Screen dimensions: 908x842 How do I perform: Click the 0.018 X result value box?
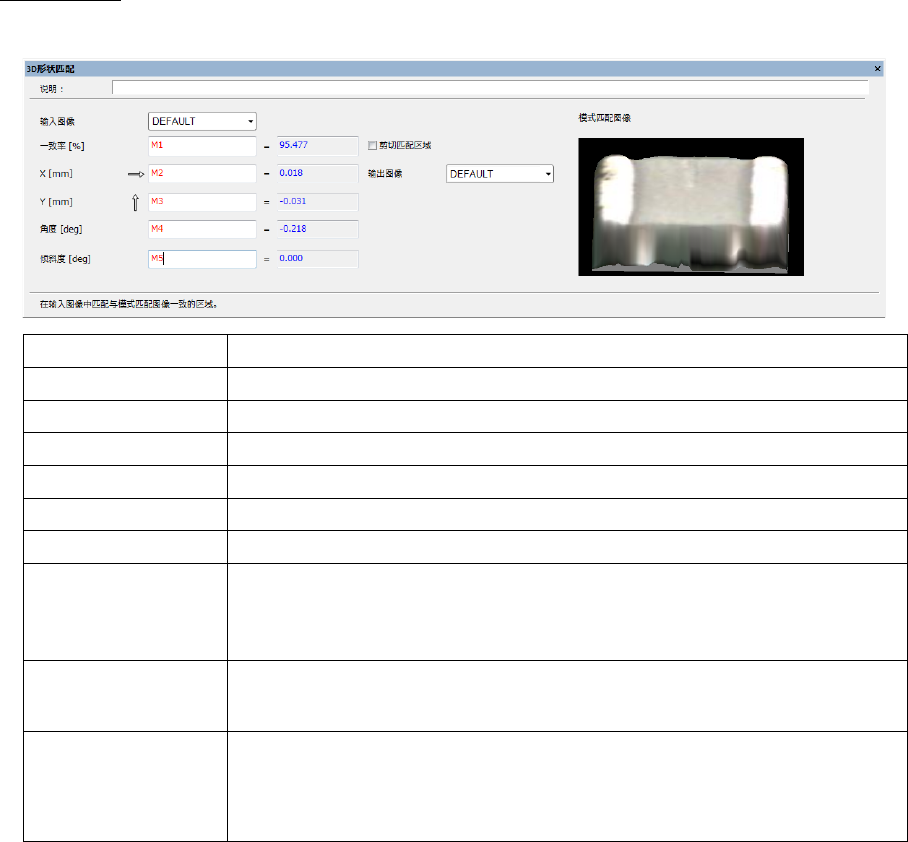pyautogui.click(x=317, y=174)
